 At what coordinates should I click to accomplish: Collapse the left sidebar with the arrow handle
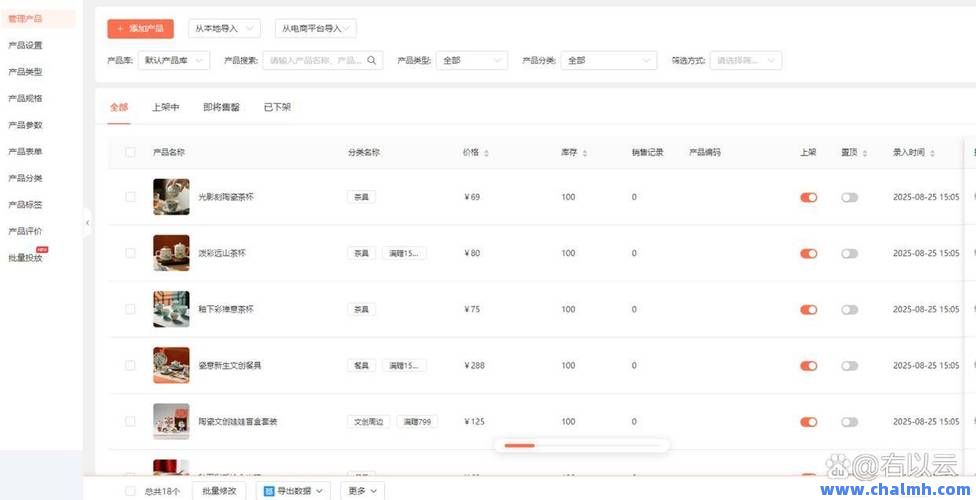[87, 222]
